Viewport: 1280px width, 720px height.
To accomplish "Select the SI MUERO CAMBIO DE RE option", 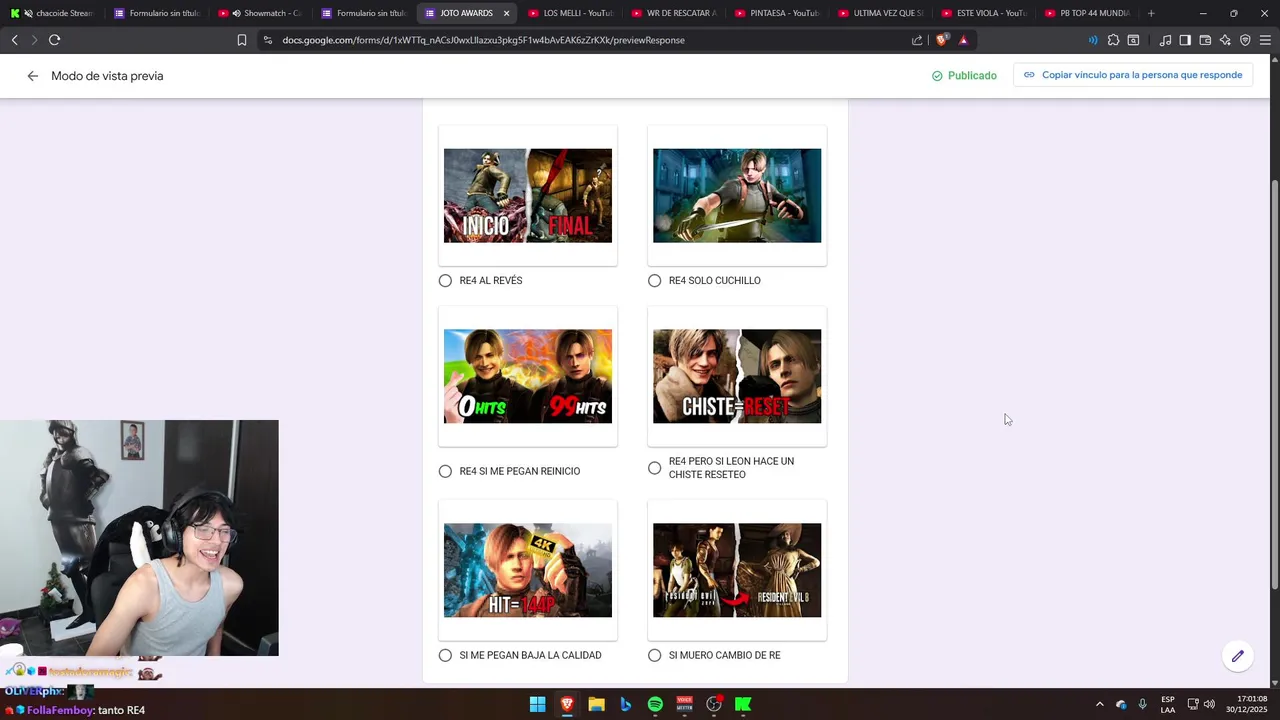I will tap(655, 655).
